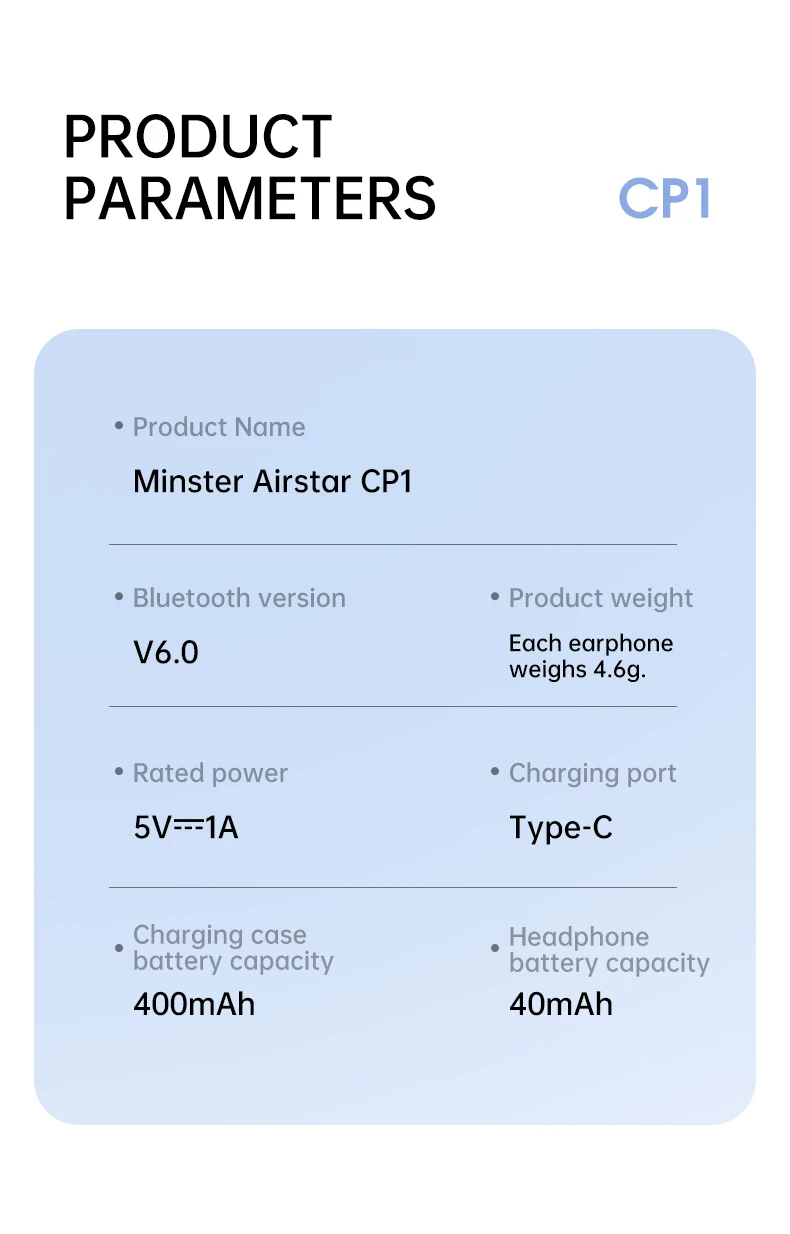The image size is (790, 1234).
Task: Select the Bluetooth version label
Action: [239, 598]
